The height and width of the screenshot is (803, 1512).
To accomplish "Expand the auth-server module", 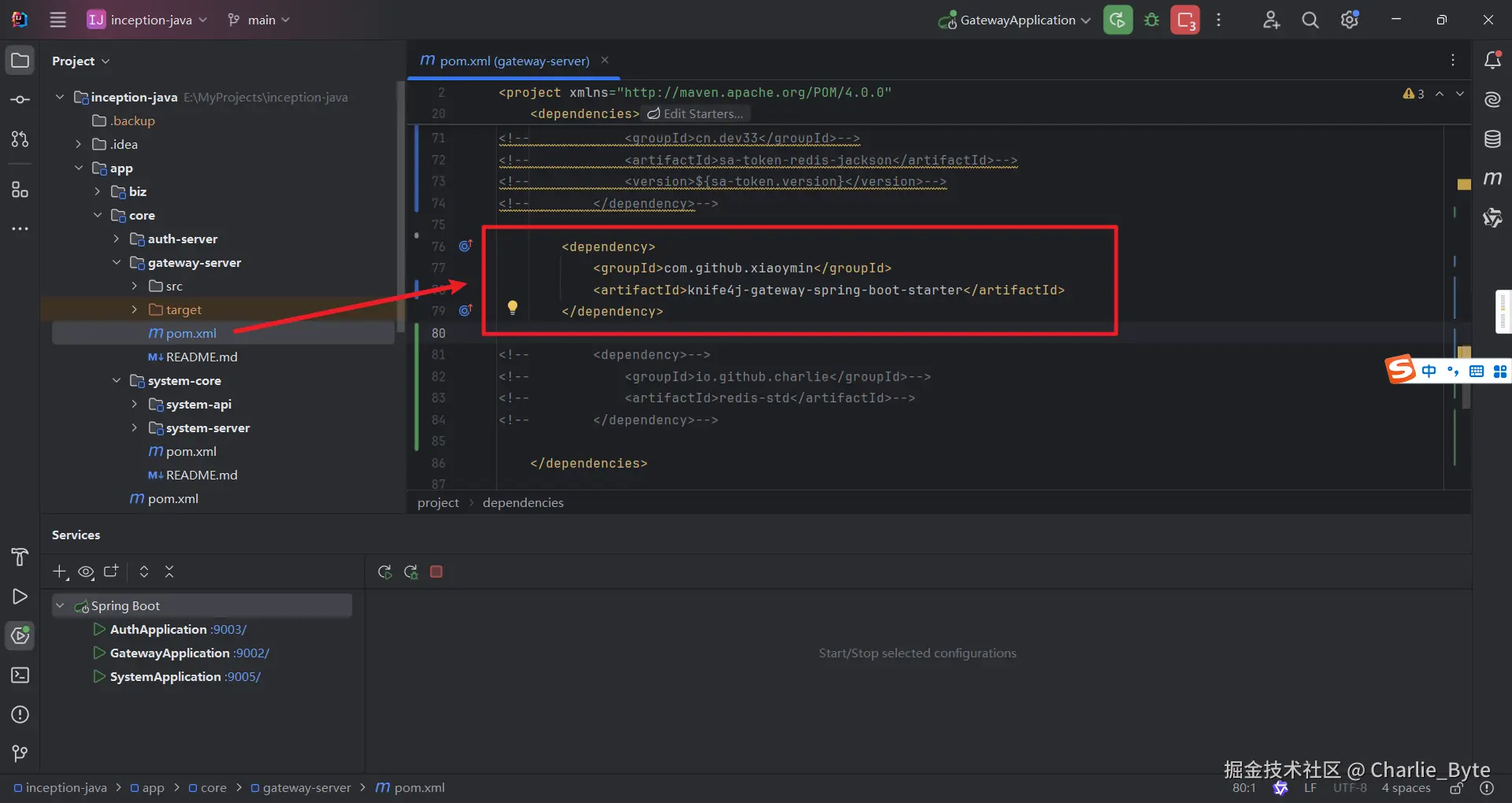I will pos(116,239).
